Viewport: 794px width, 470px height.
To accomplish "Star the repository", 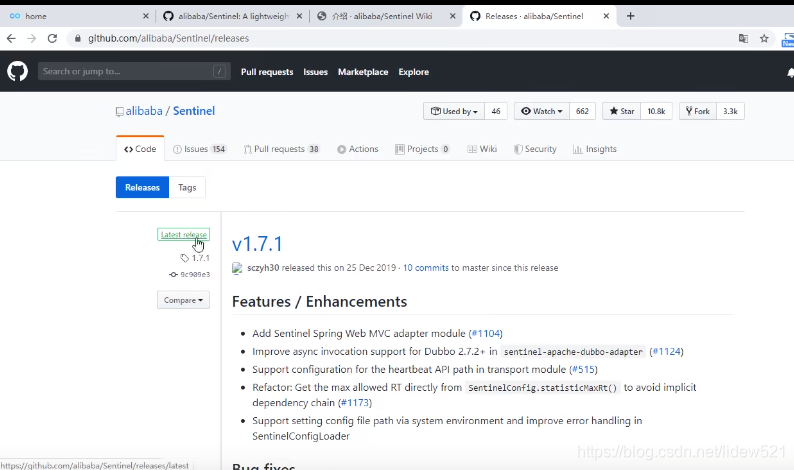I will pos(621,111).
